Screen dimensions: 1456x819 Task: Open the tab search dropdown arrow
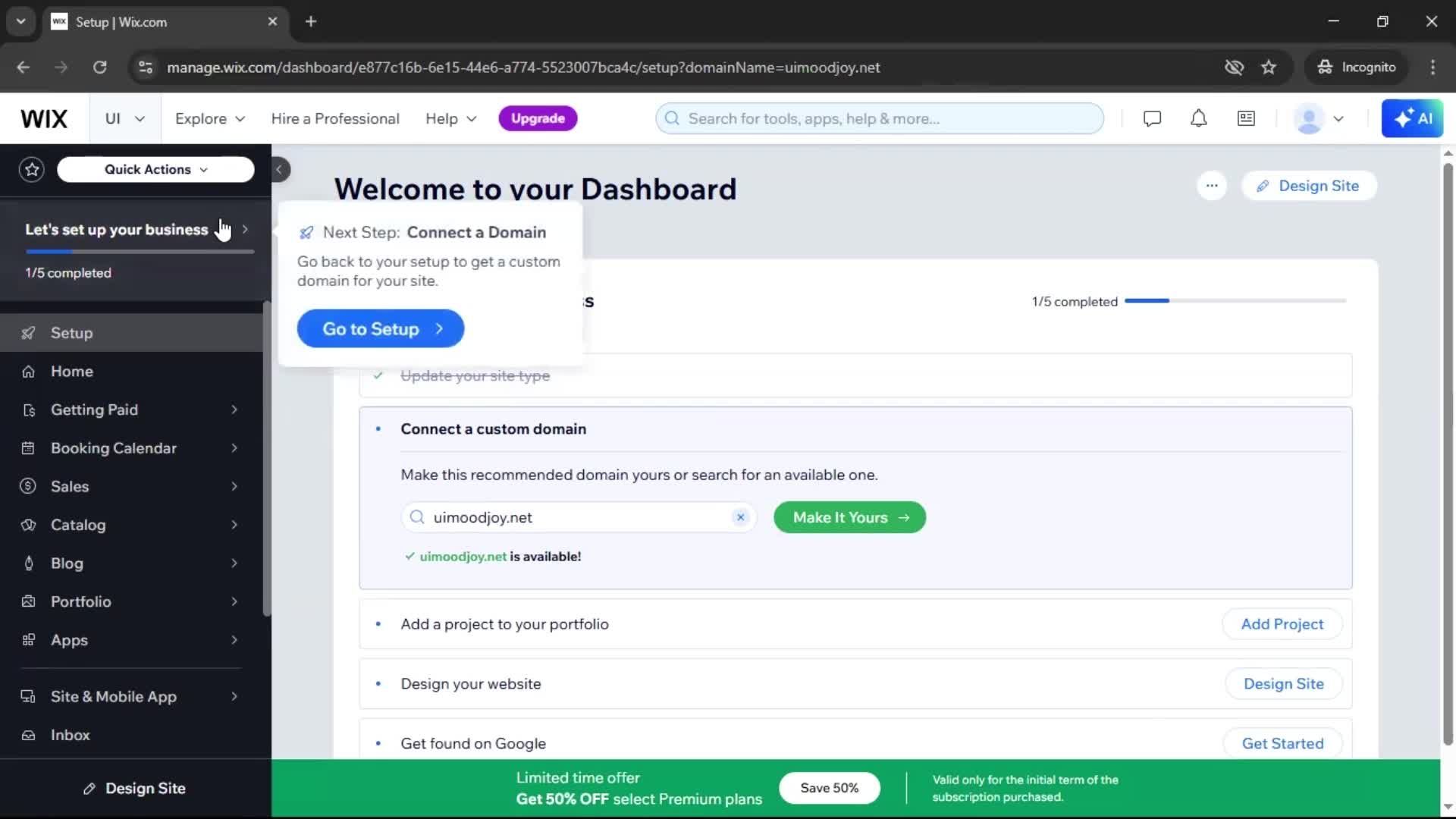(21, 21)
